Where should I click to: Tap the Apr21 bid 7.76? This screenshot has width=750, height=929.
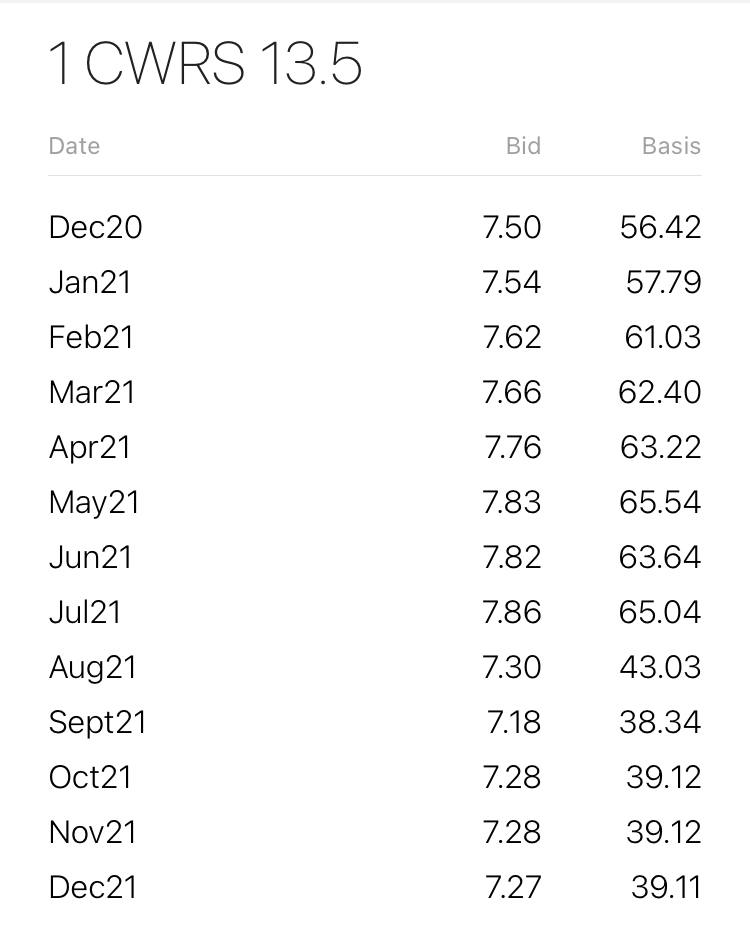point(512,447)
